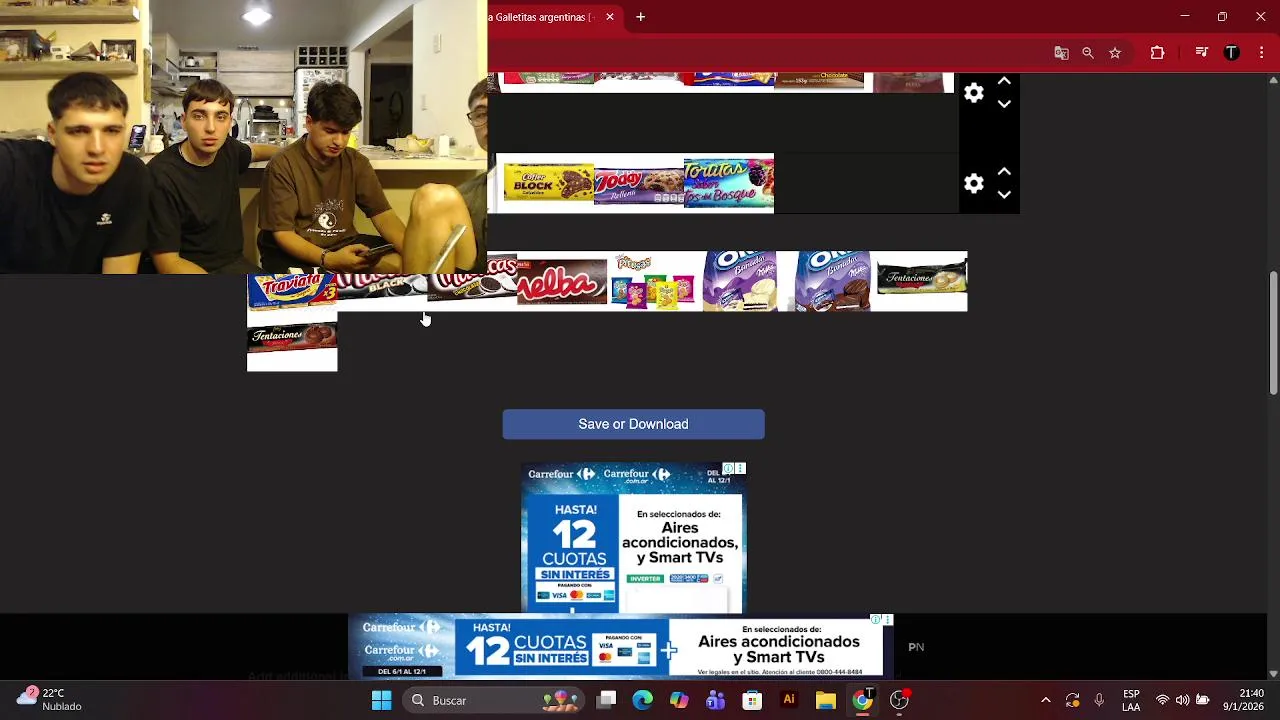Open the Chrome profile avatar T
The image size is (1280, 720).
1232,53
